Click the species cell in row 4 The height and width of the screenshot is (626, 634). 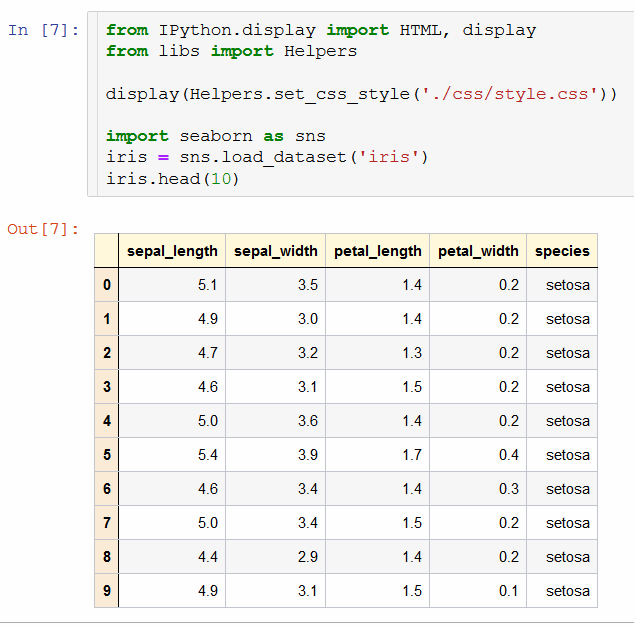coord(567,421)
